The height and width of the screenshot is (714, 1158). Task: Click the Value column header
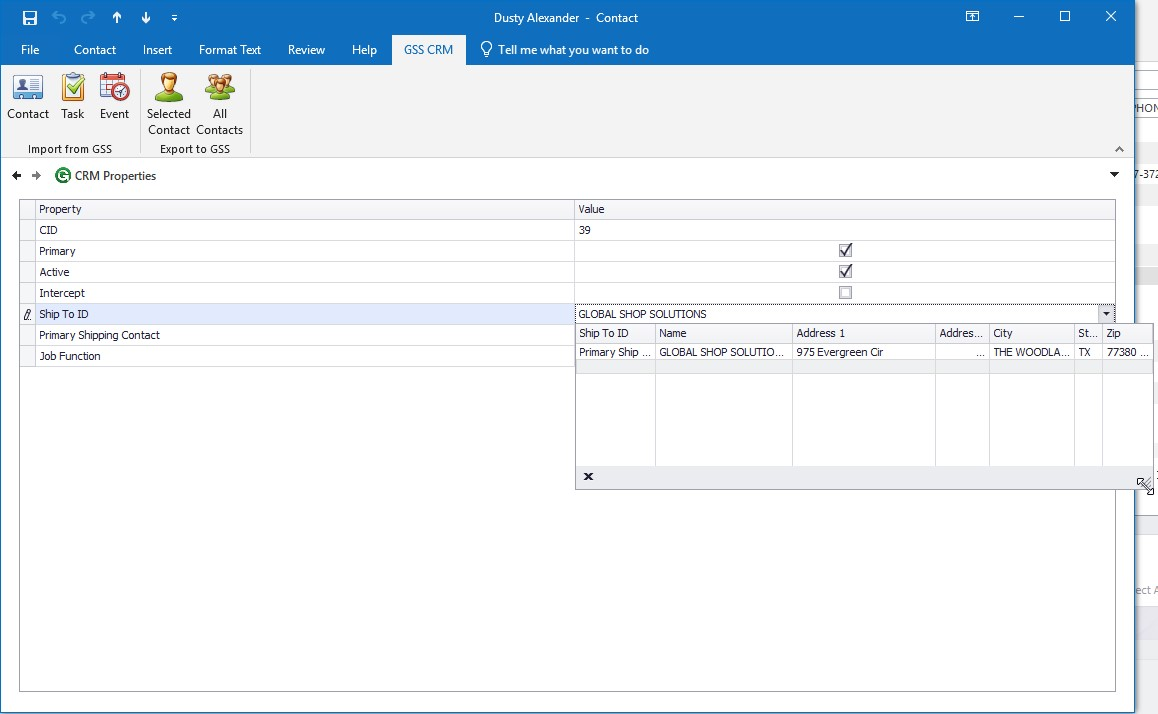click(845, 209)
